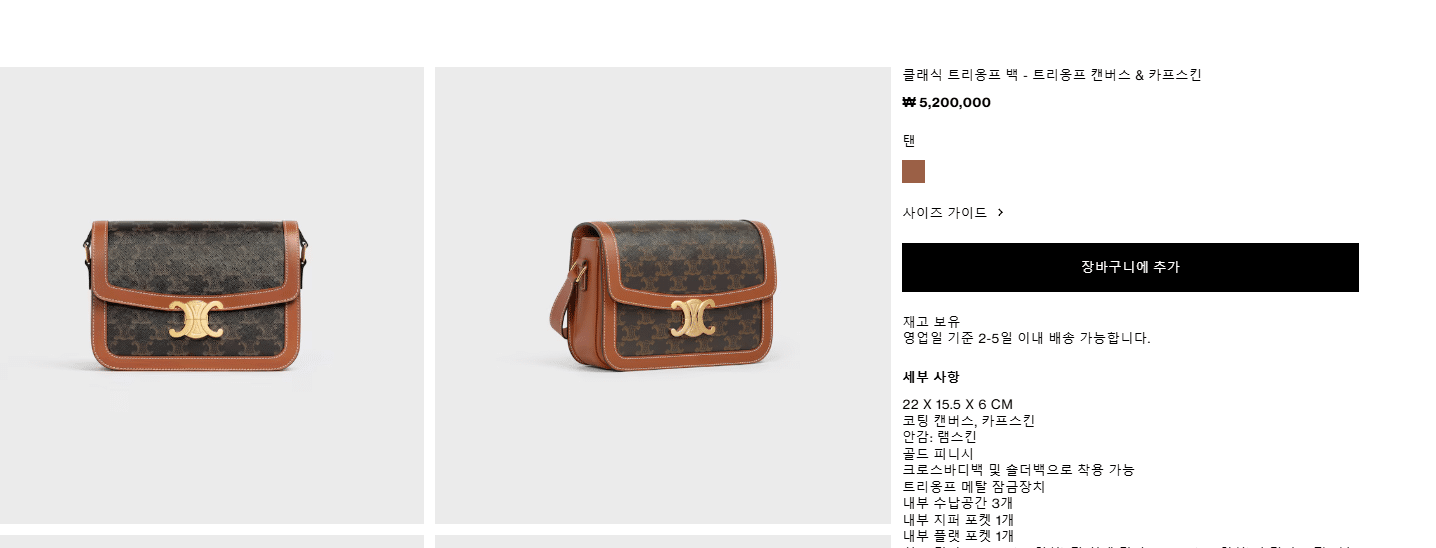This screenshot has width=1436, height=548.
Task: Click the chevron arrow beside 사이즈 가이드
Action: tap(1000, 213)
